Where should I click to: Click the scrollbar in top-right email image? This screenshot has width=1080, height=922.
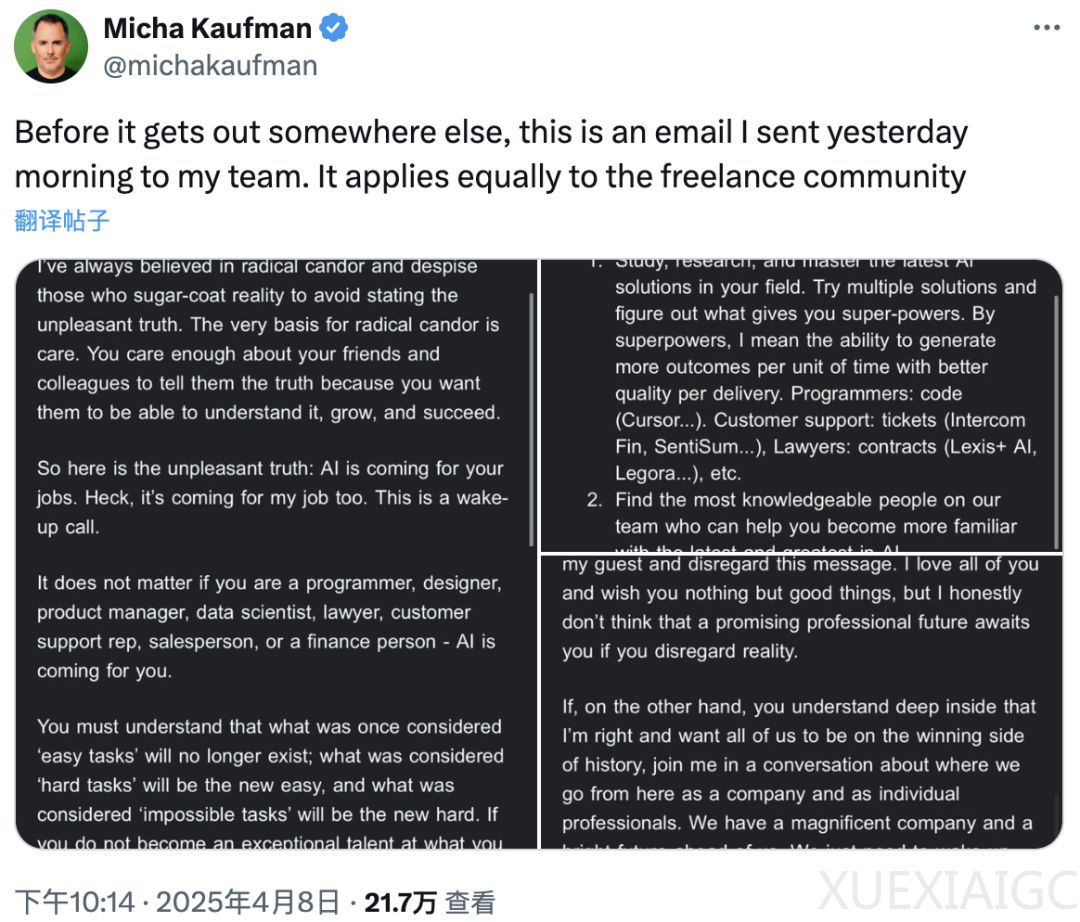pos(1056,421)
